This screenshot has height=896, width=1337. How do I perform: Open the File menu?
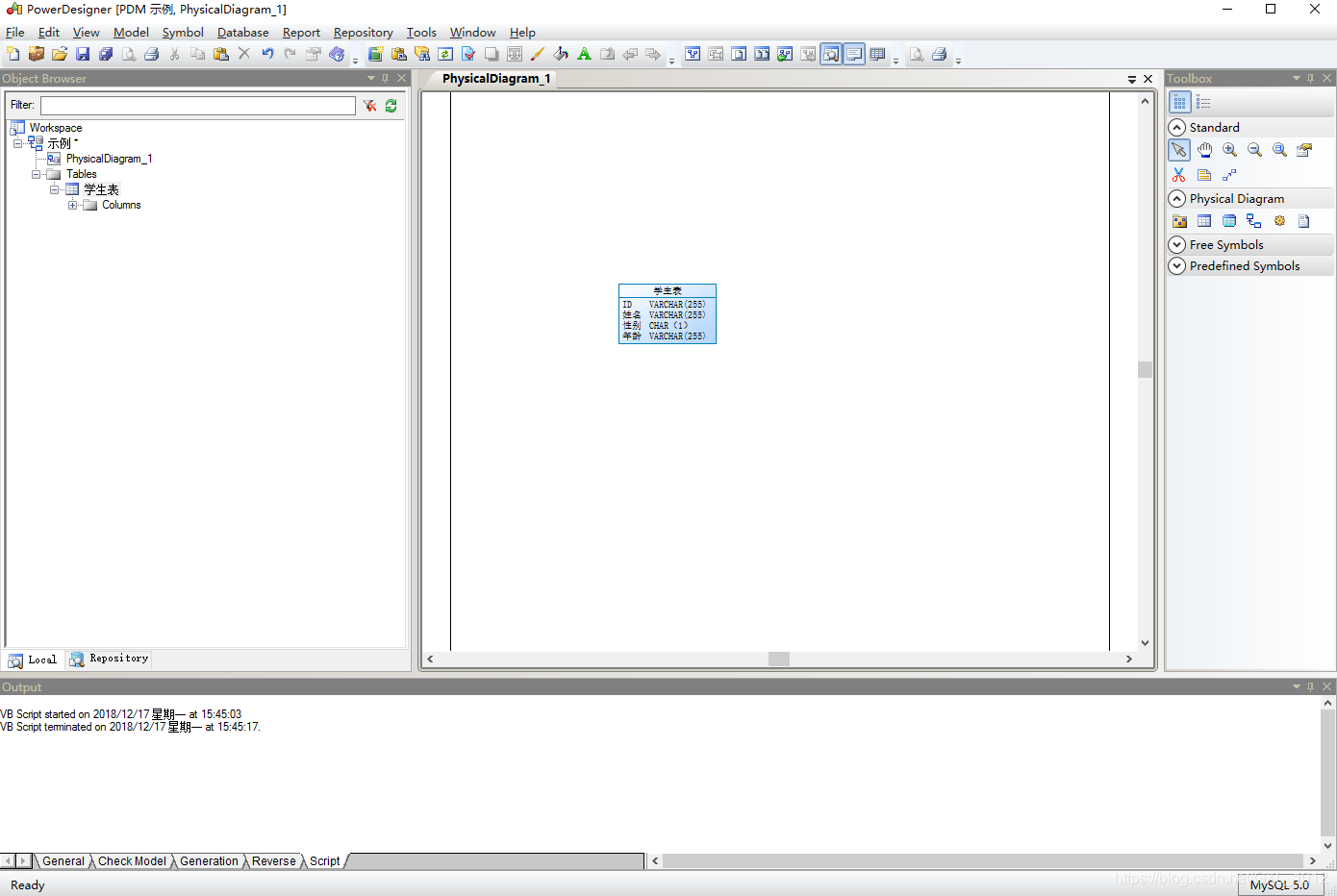pos(14,32)
